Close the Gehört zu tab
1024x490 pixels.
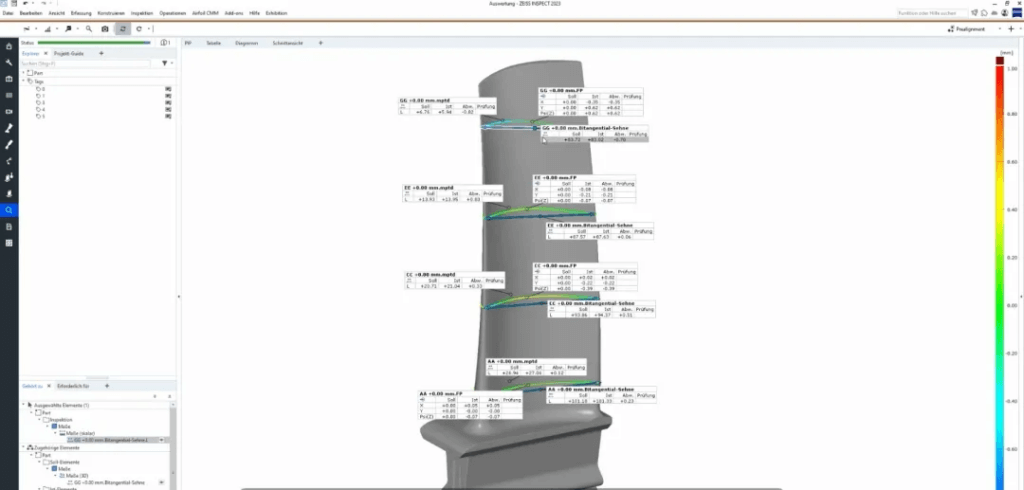[49, 386]
